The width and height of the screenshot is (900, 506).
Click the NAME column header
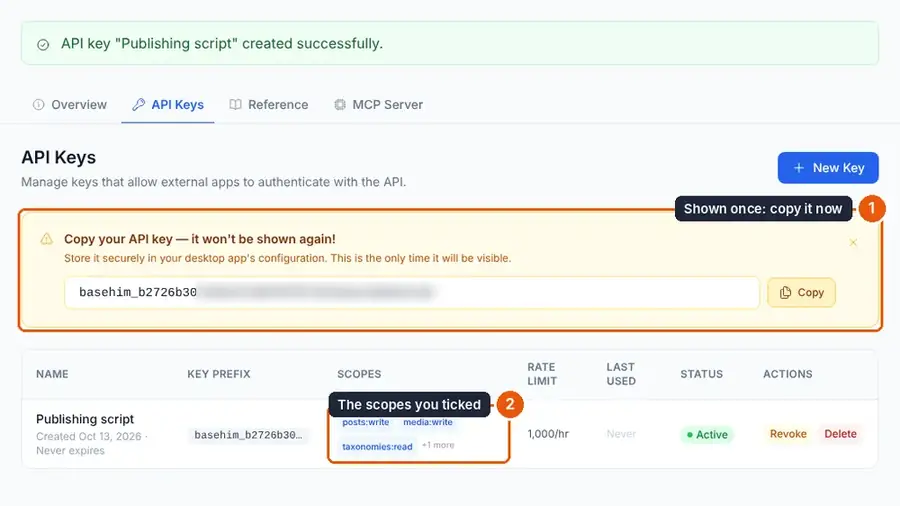[x=52, y=374]
